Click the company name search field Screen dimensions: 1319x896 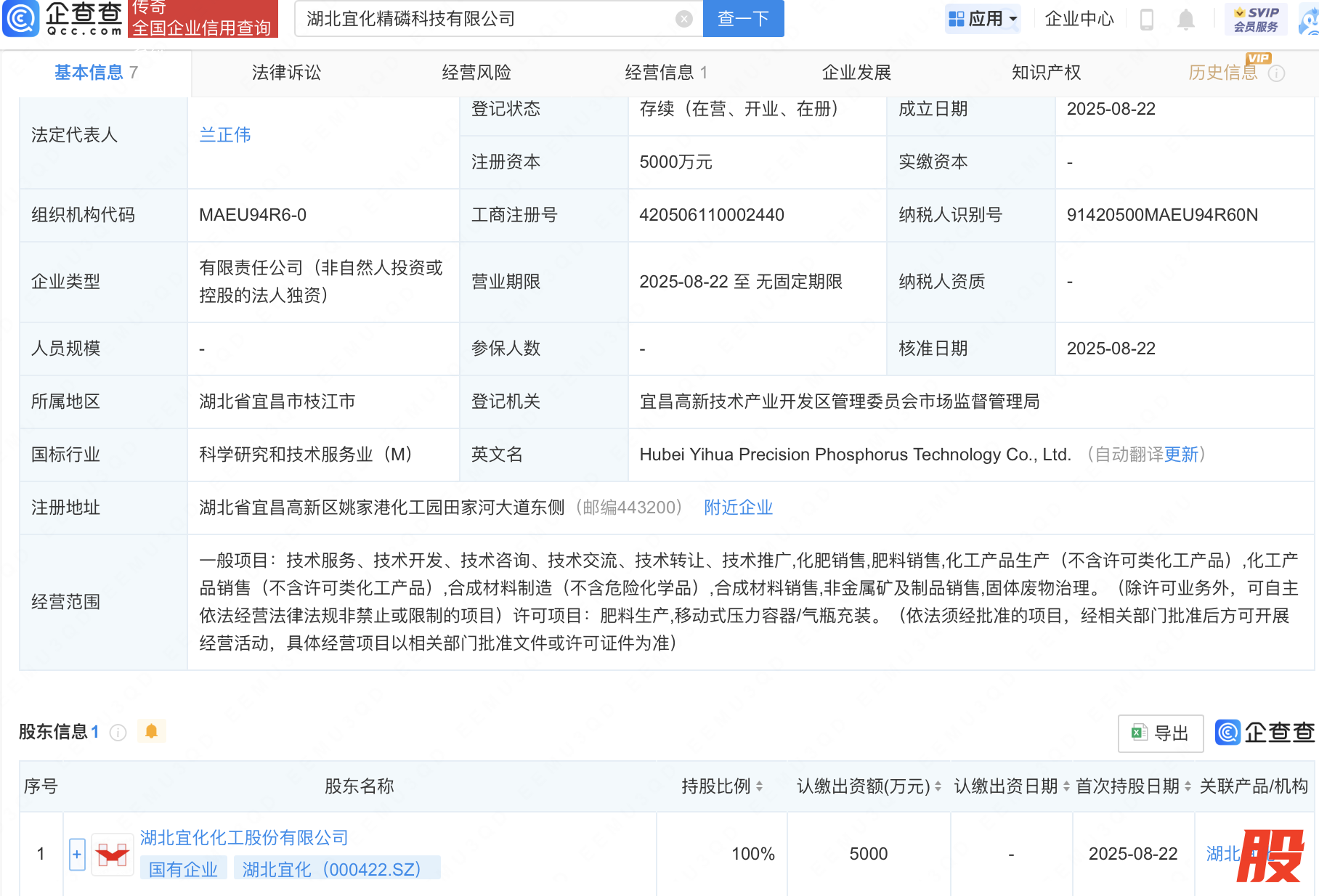[487, 19]
